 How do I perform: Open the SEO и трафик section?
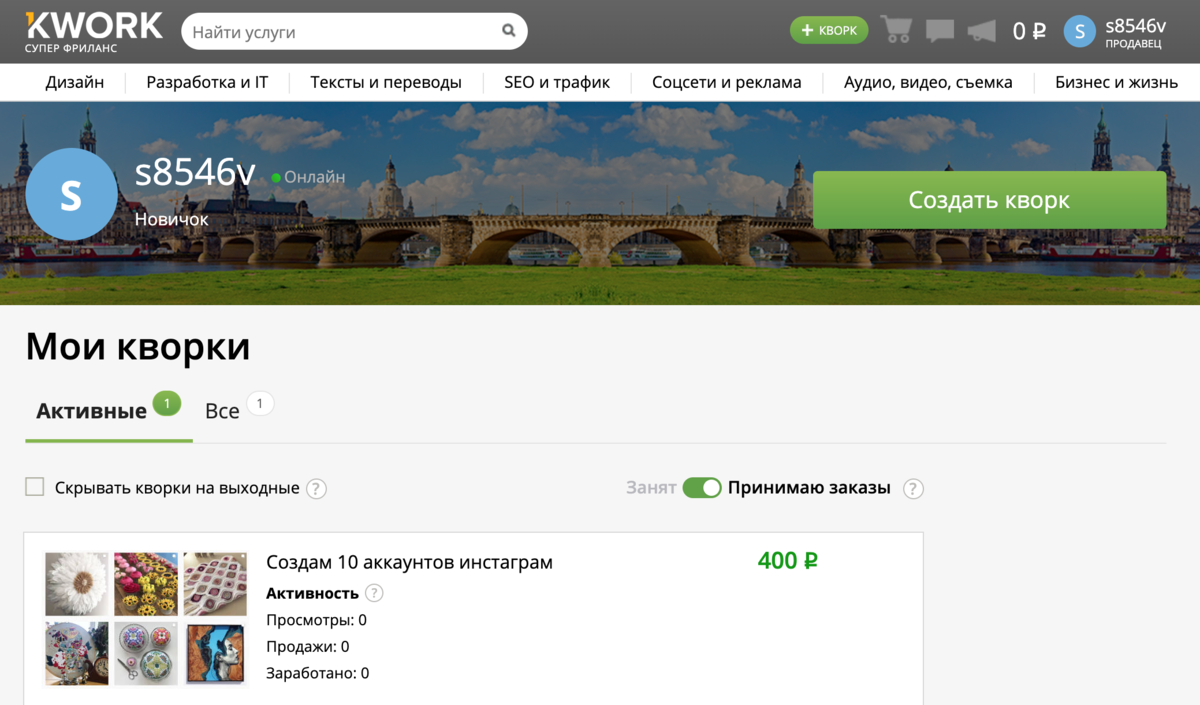coord(557,82)
